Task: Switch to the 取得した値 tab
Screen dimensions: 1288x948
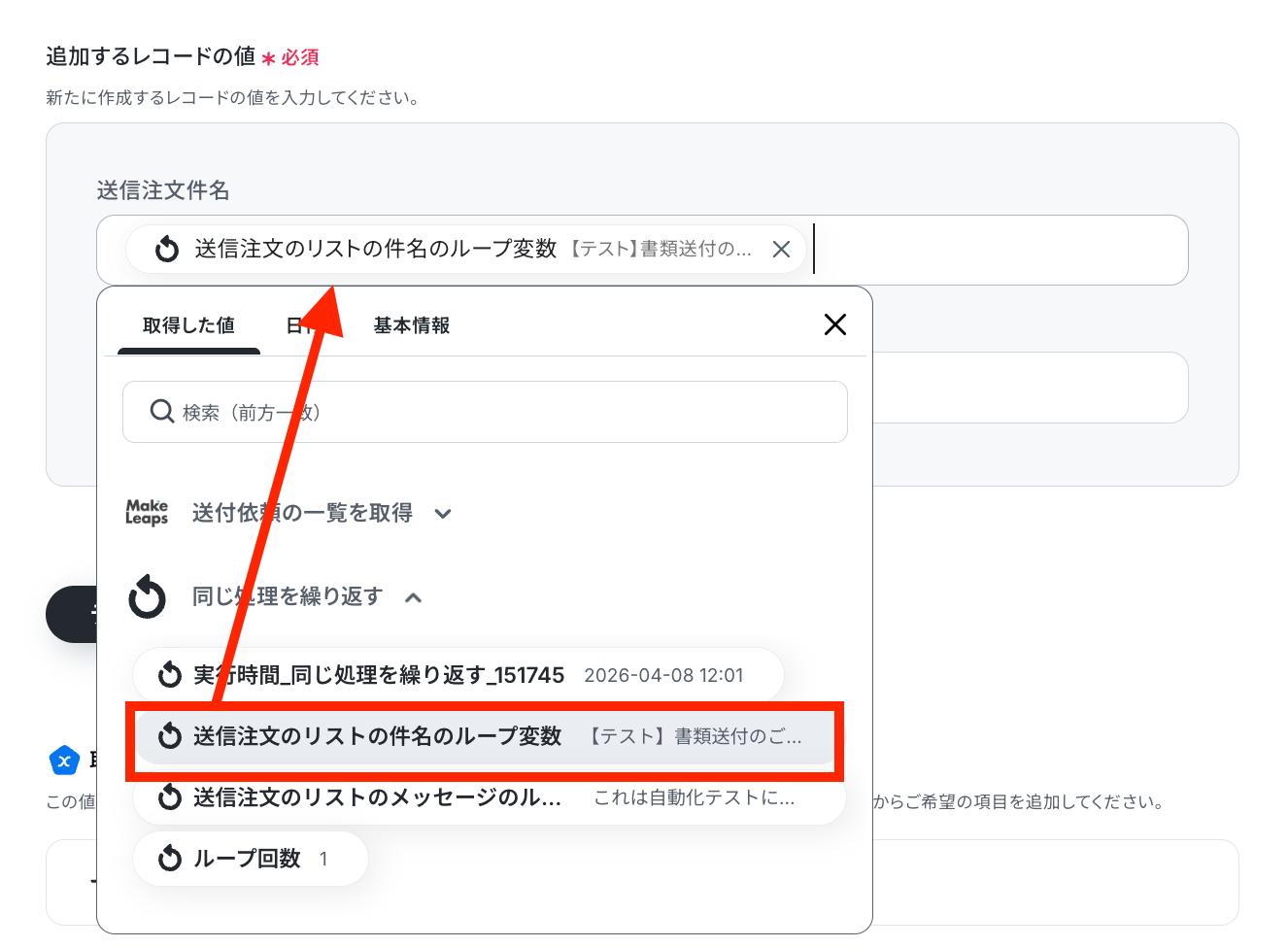Action: point(188,325)
